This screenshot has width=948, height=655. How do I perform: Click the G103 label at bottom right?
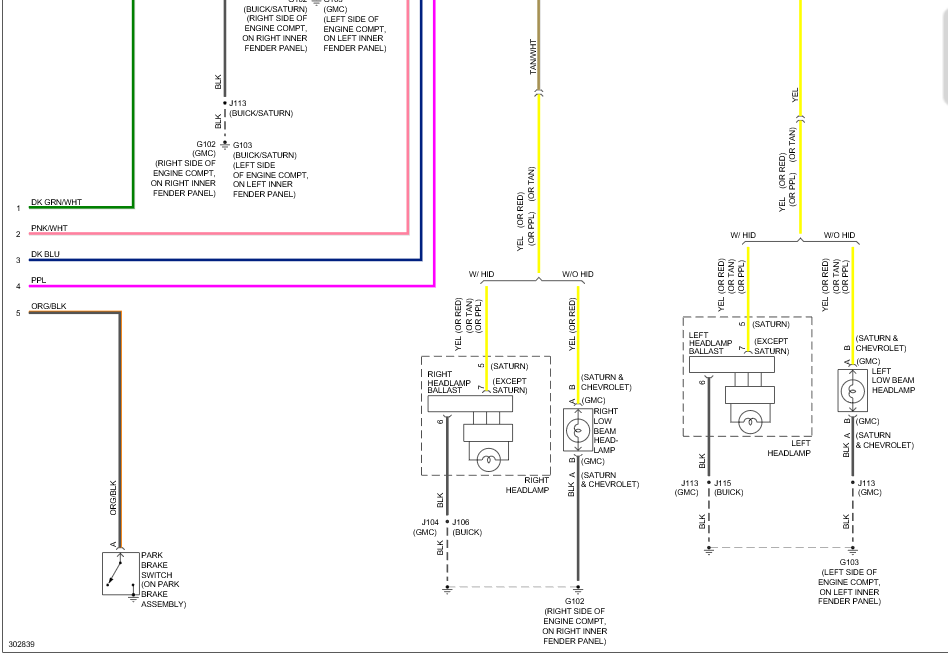(849, 562)
